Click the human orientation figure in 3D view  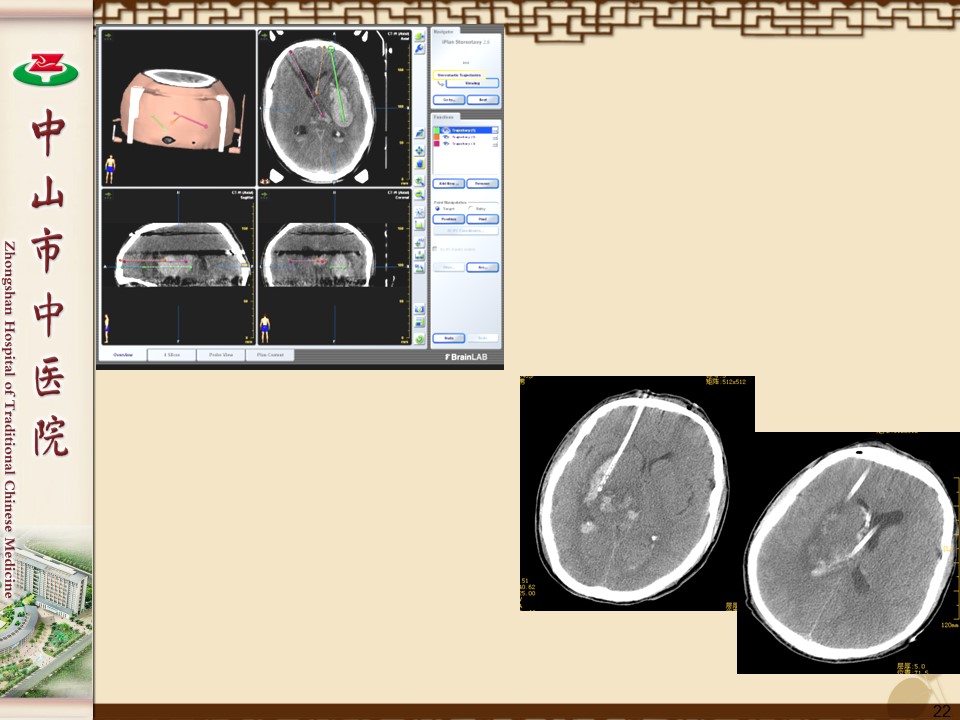(110, 170)
